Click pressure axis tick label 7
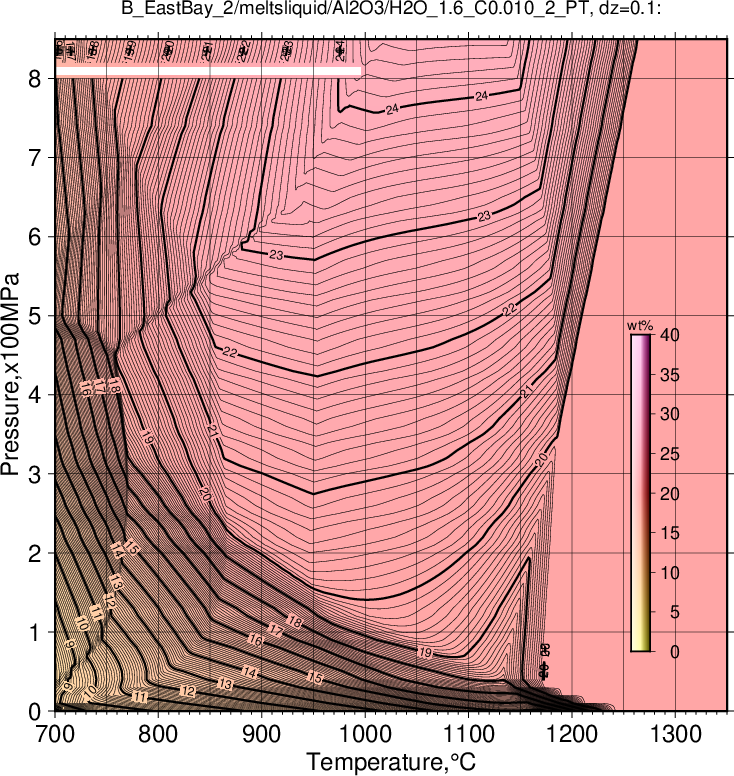 tap(34, 157)
